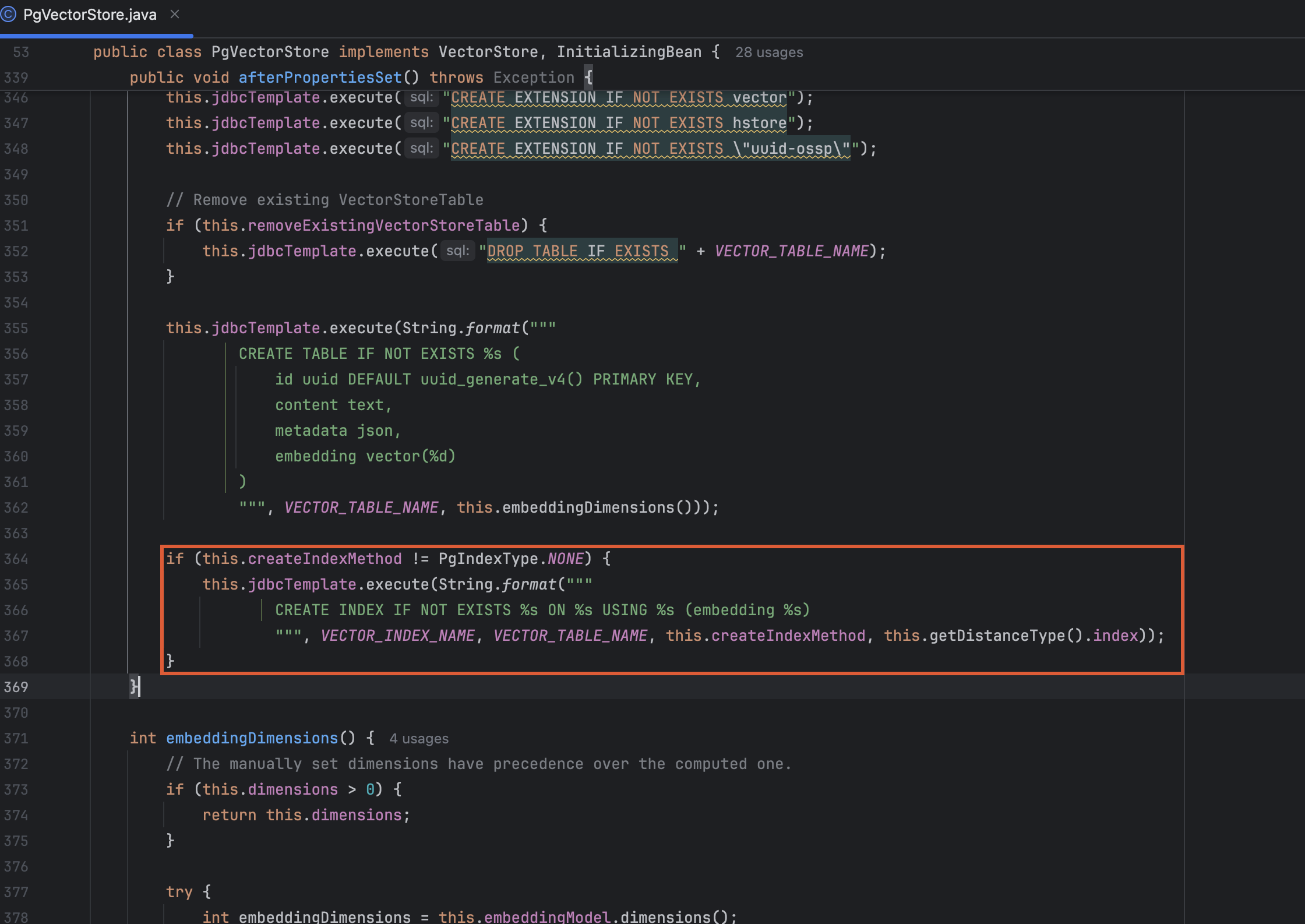Click embeddingModel.dimensions() call on line 378
The height and width of the screenshot is (924, 1305).
(606, 916)
